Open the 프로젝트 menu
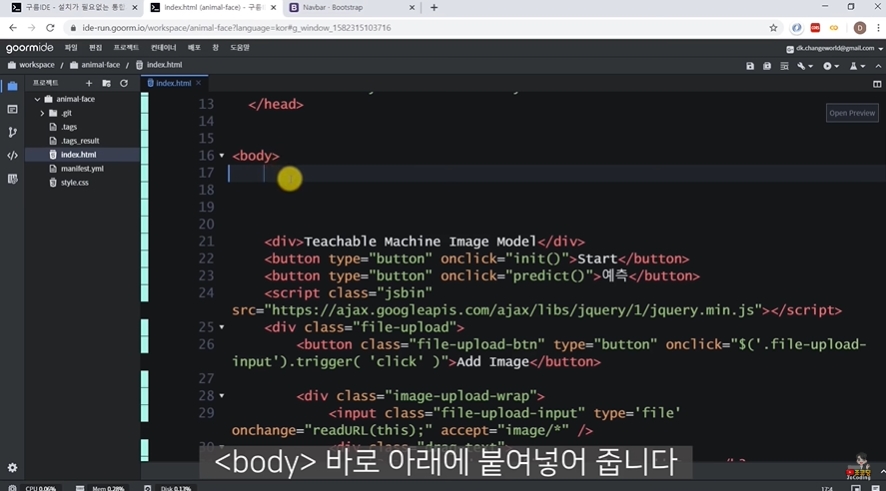 [x=126, y=48]
